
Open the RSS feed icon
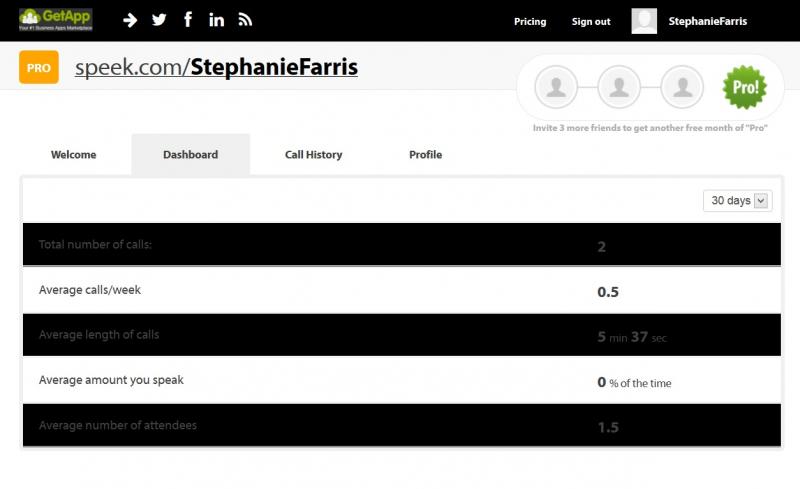[x=245, y=19]
